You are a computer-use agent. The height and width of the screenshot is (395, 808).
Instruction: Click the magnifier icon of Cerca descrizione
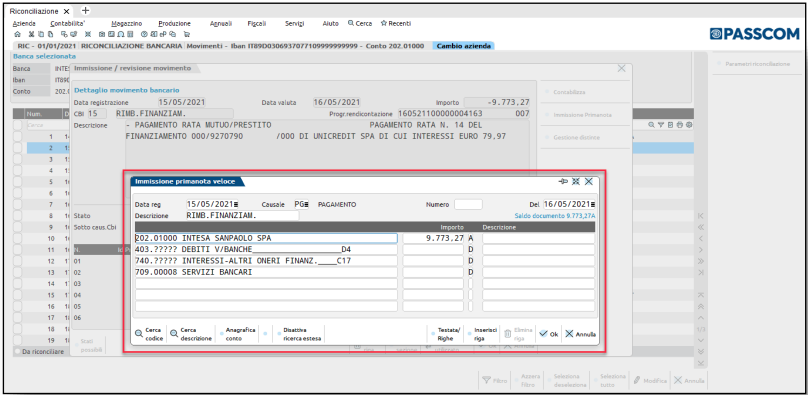tap(174, 334)
